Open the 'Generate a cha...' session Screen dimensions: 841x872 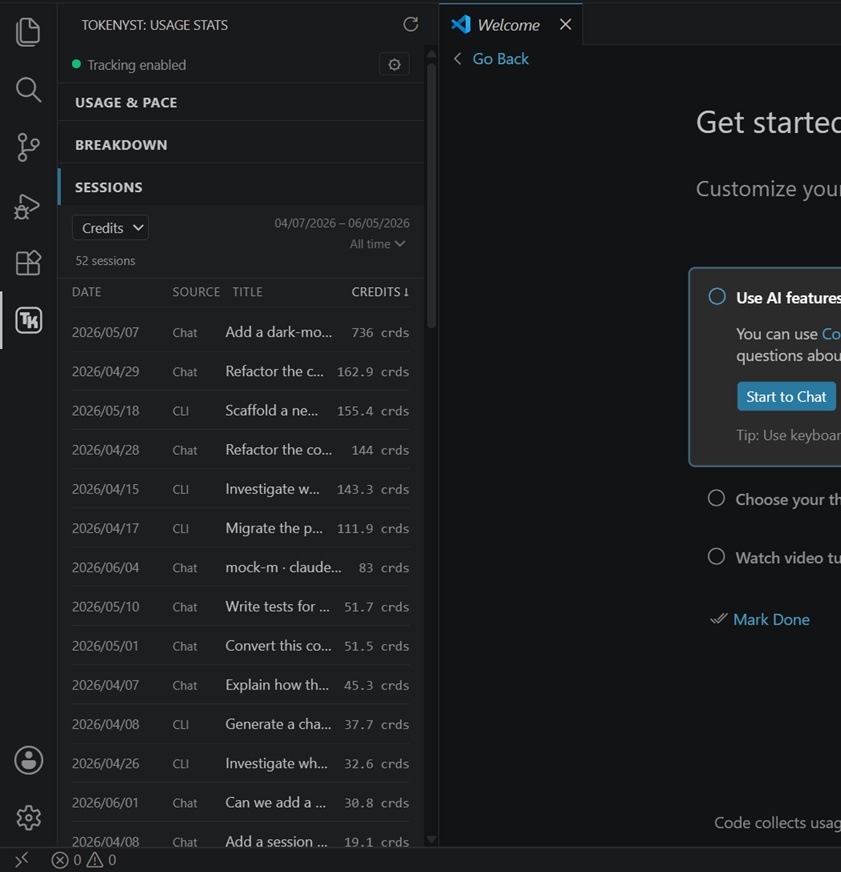[240, 724]
